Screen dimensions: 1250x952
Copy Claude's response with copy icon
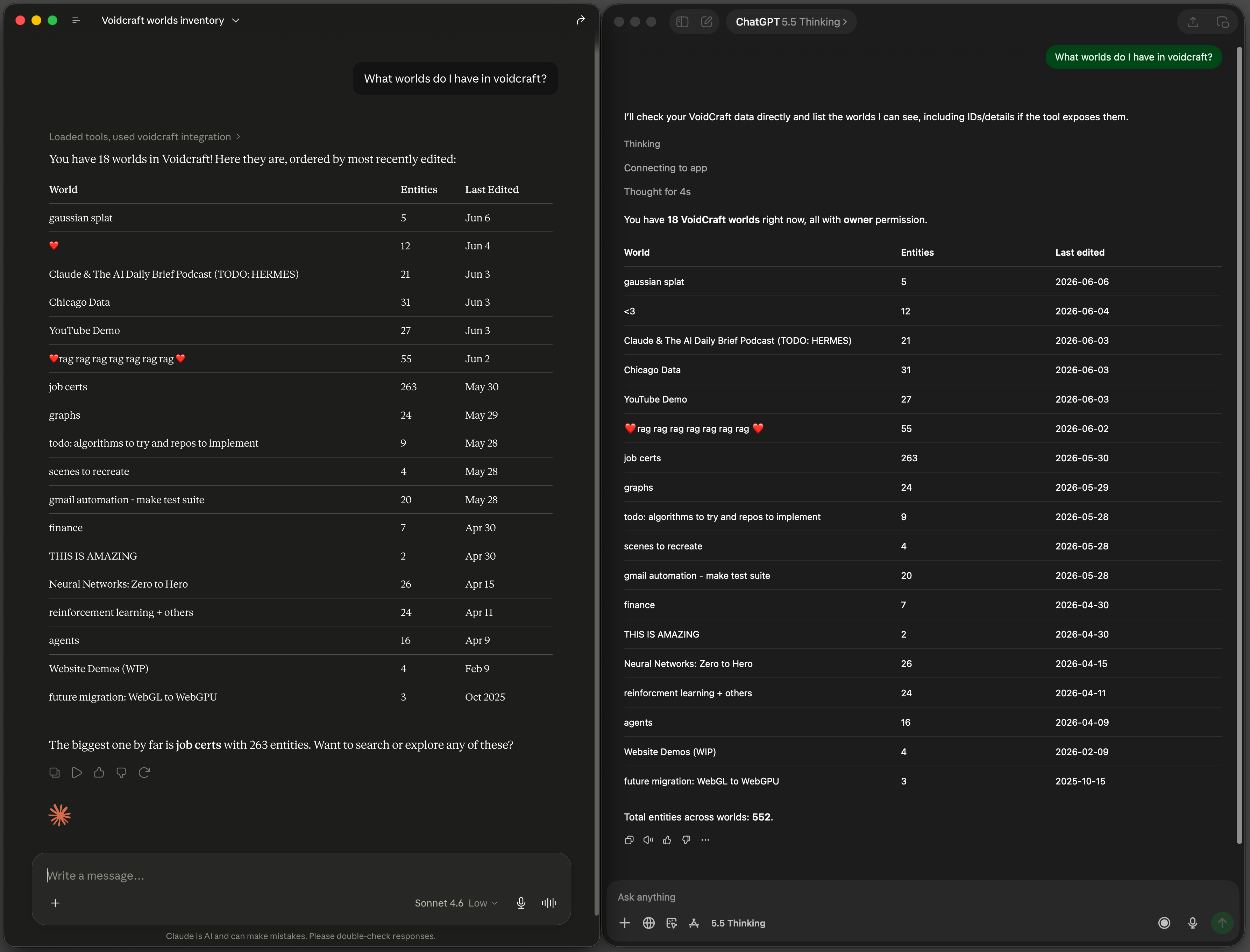point(55,772)
